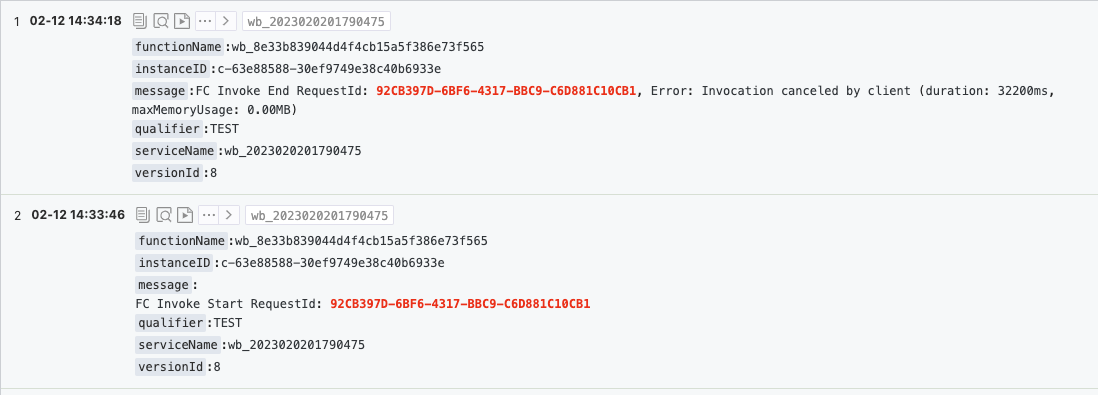Click versionId field label in log 1

pyautogui.click(x=167, y=172)
